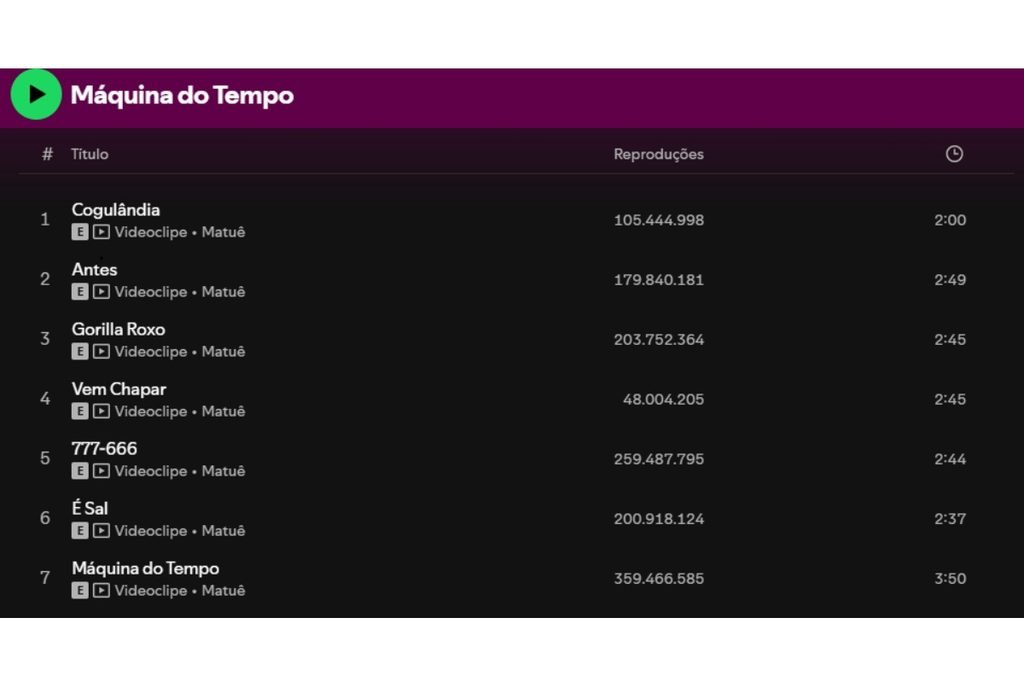
Task: Open Matuê artist link under Vem Chapar
Action: pyautogui.click(x=223, y=411)
